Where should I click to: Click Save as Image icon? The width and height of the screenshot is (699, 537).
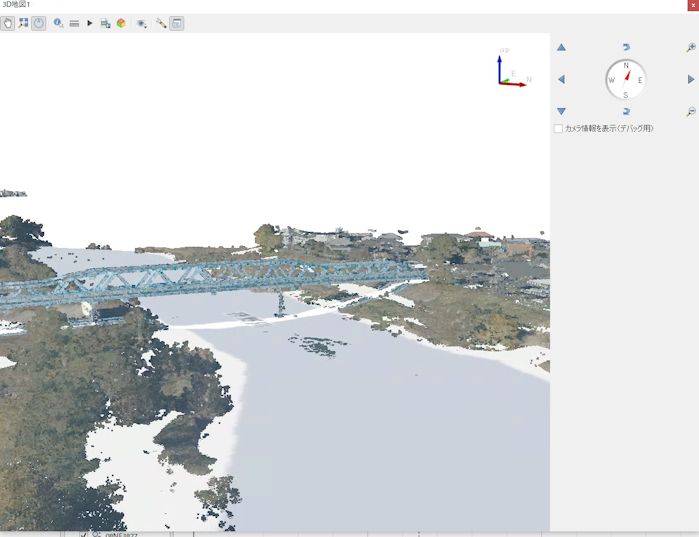click(x=105, y=24)
